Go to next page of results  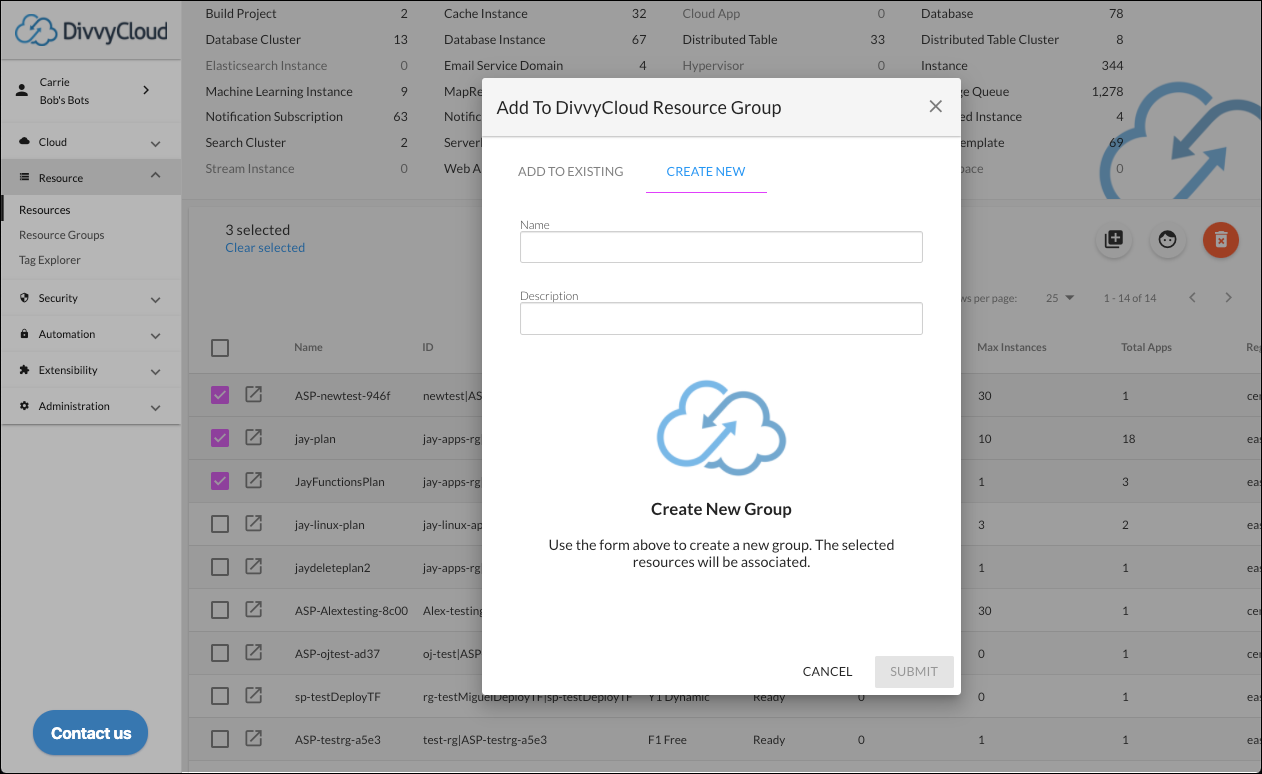coord(1229,298)
